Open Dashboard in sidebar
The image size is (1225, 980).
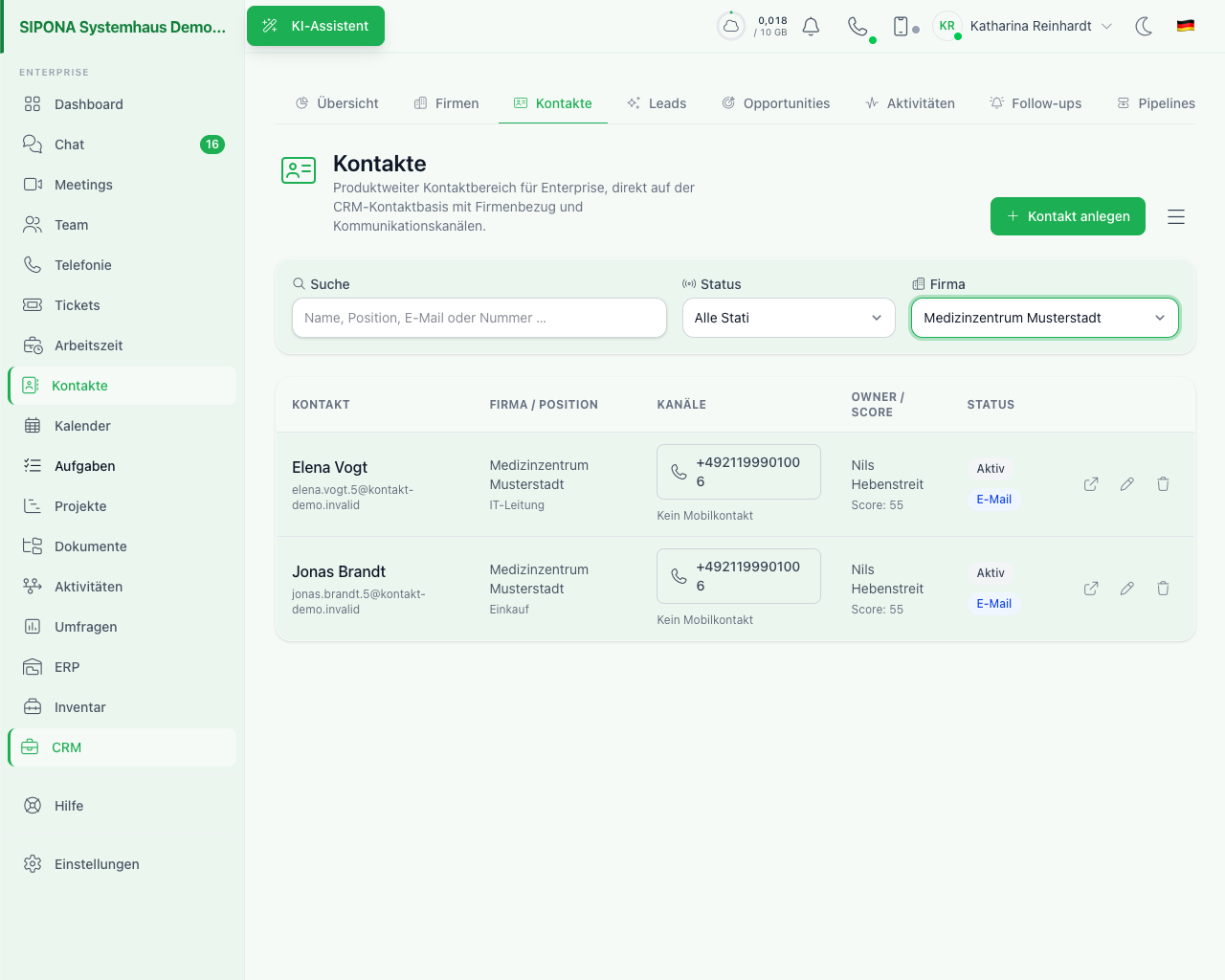tap(122, 104)
